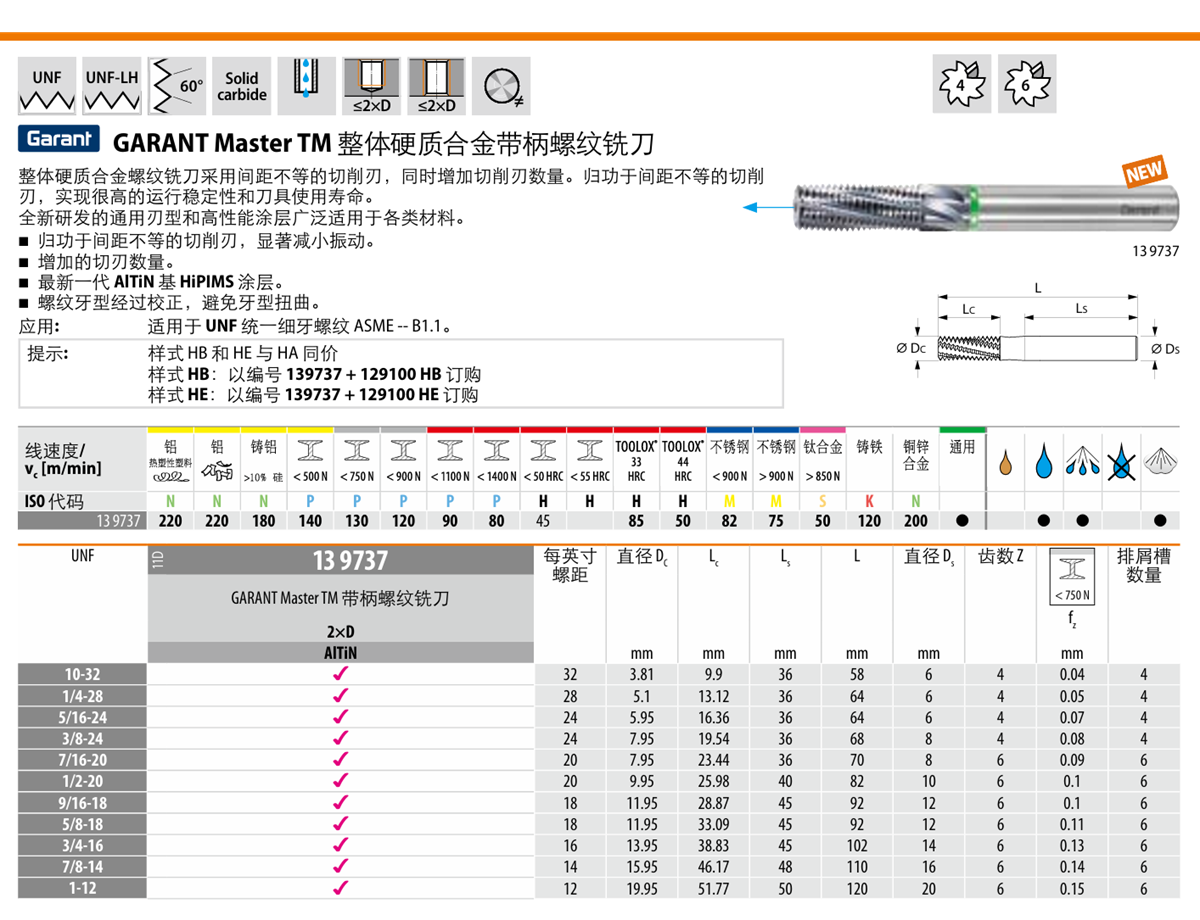Image resolution: width=1200 pixels, height=920 pixels.
Task: Click the 钛合金 titanium alloy column header
Action: pyautogui.click(x=823, y=448)
